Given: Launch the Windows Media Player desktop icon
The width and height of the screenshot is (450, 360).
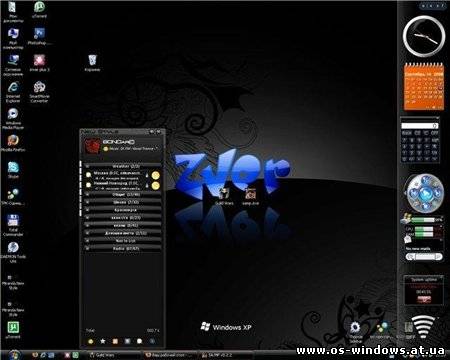Looking at the screenshot, I should (13, 118).
